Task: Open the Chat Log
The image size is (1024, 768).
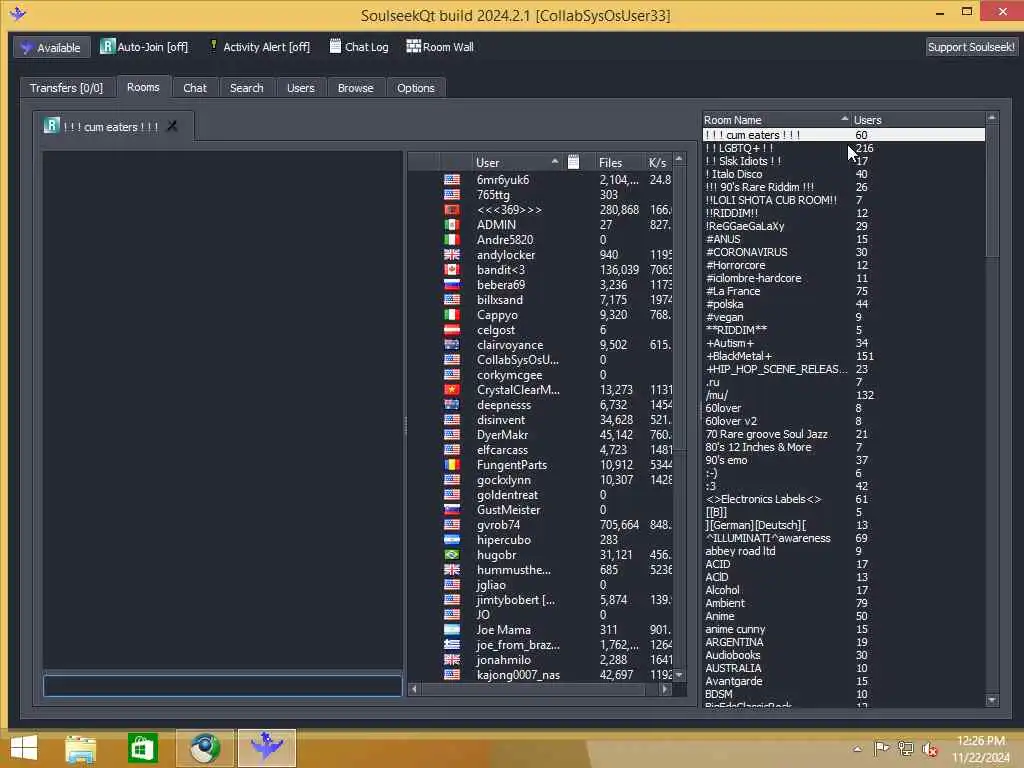Action: [359, 47]
